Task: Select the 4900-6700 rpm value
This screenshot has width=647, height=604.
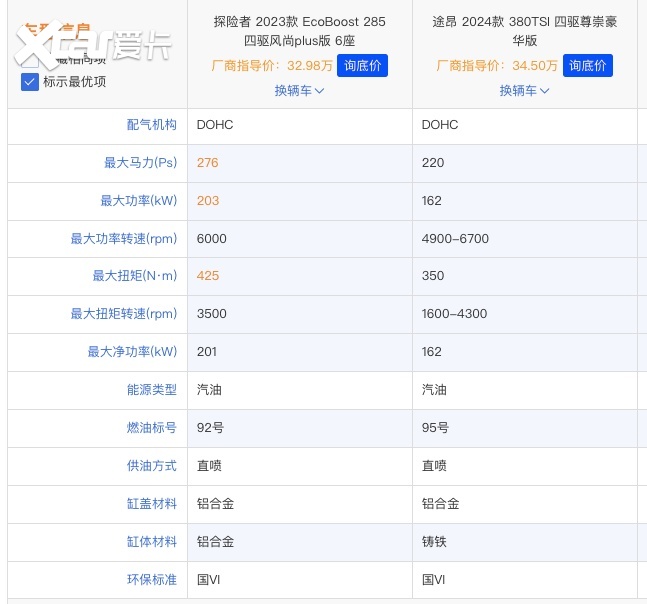Action: click(455, 238)
